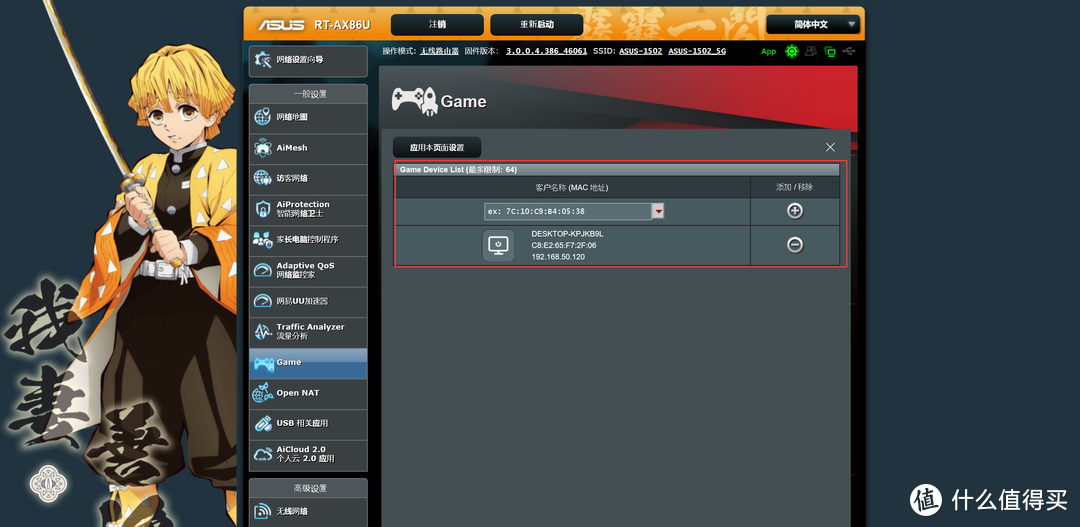Click the DESKTOP-KPJKB9L device type icon
The width and height of the screenshot is (1080, 527).
click(x=498, y=245)
